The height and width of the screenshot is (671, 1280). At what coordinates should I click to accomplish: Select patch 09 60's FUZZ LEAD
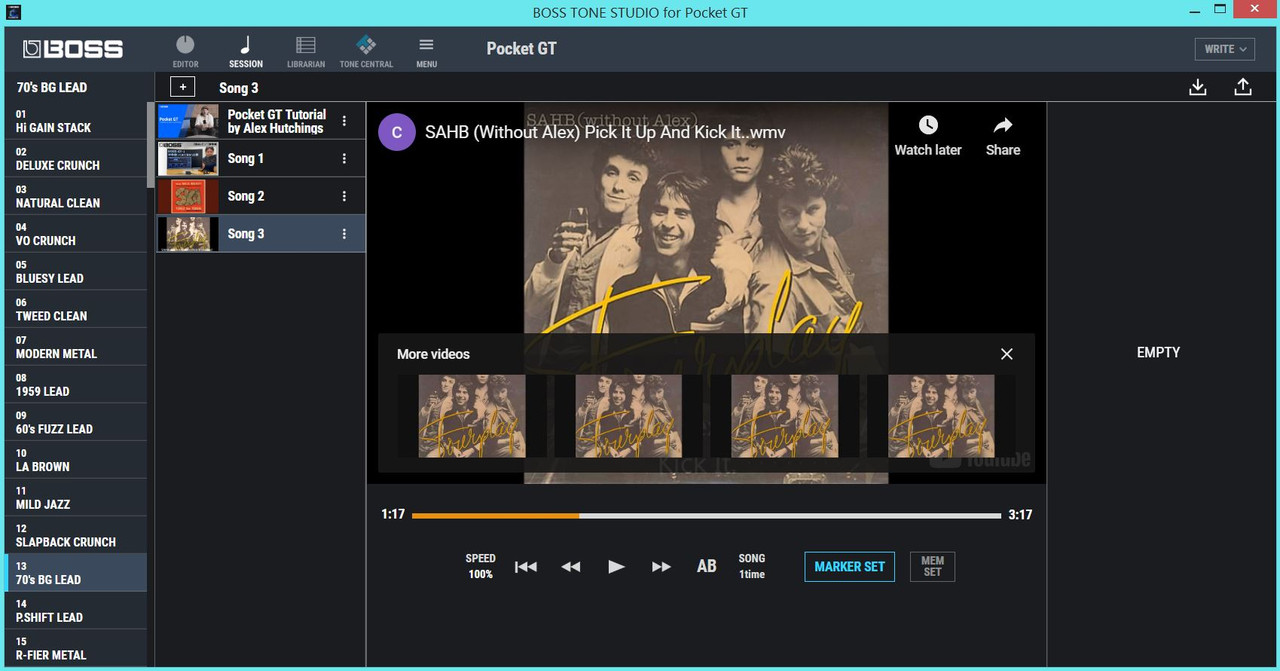[76, 422]
